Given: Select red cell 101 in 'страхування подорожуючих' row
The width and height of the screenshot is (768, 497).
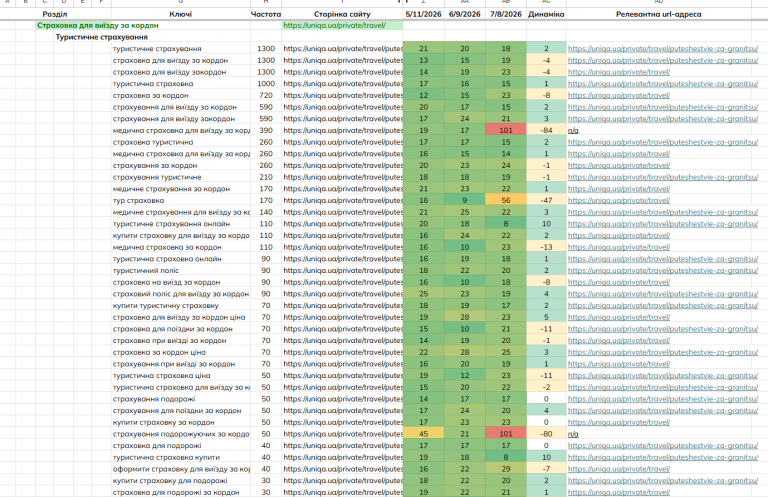Looking at the screenshot, I should [x=506, y=434].
